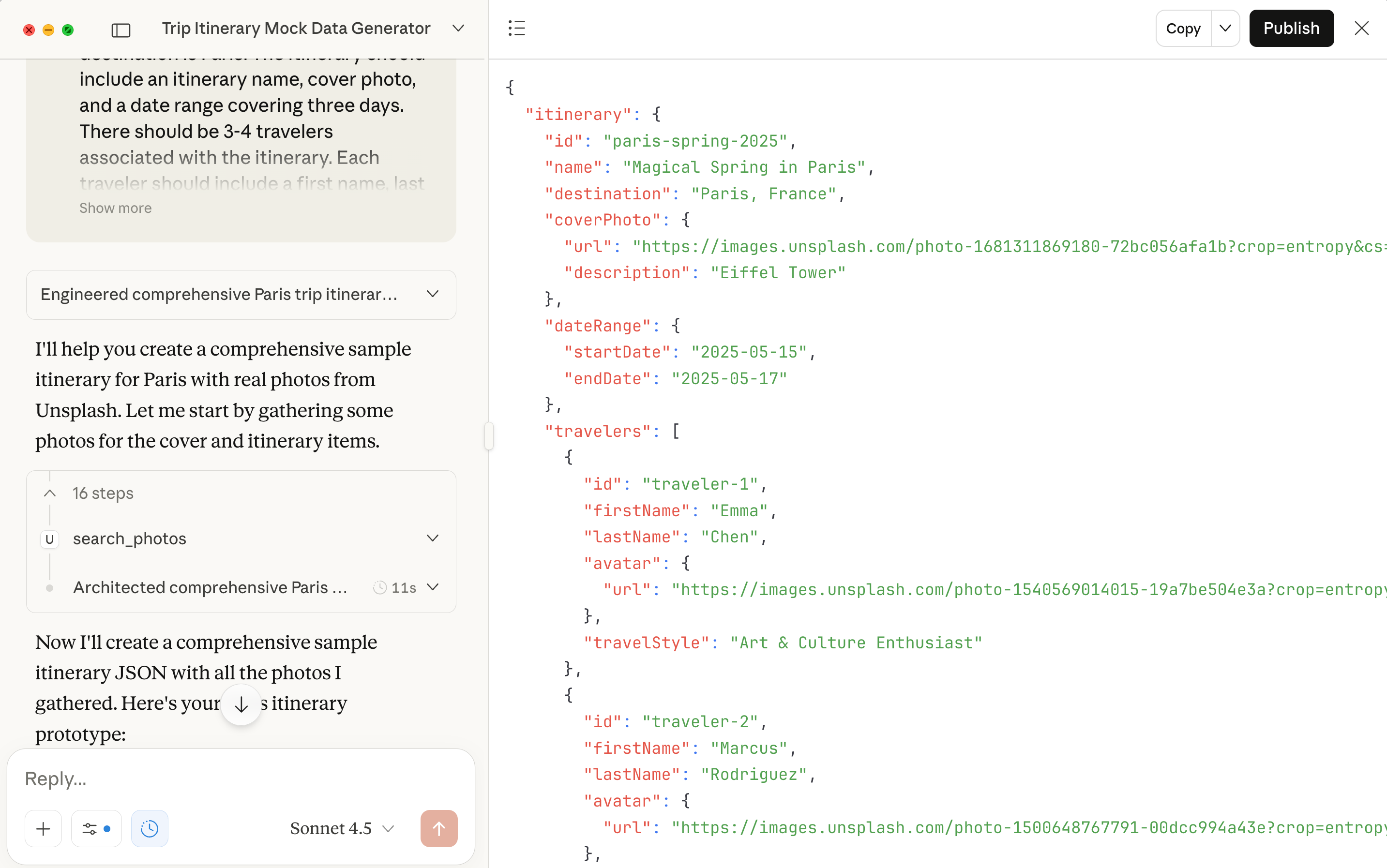Open the artifact outline list icon
Image resolution: width=1387 pixels, height=868 pixels.
(x=516, y=28)
